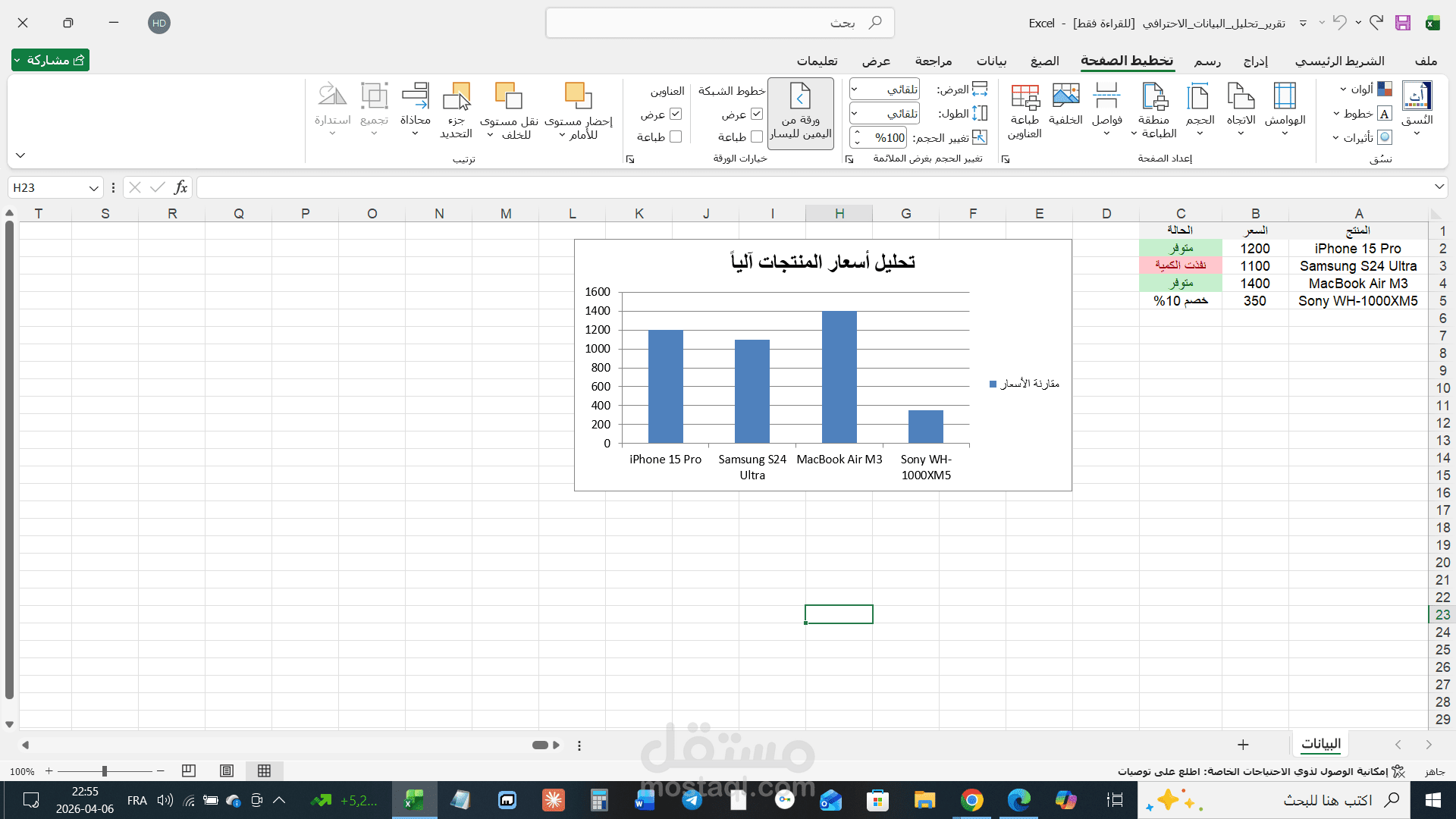Open Selection Pane (جزء التحديد)

(x=457, y=110)
